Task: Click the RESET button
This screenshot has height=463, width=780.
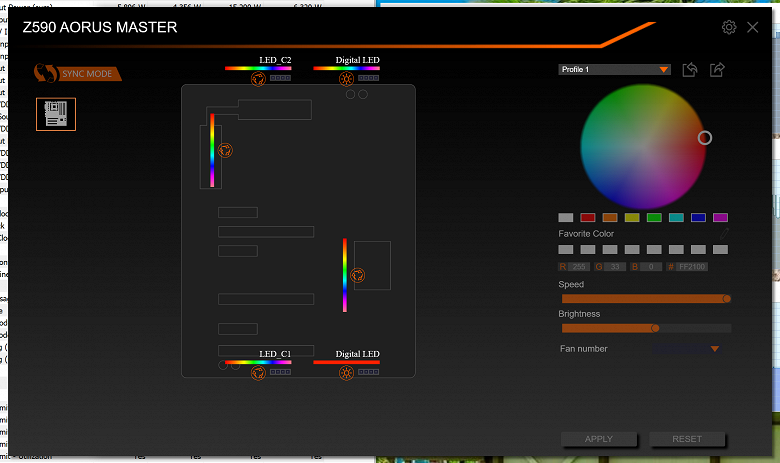Action: coord(686,439)
